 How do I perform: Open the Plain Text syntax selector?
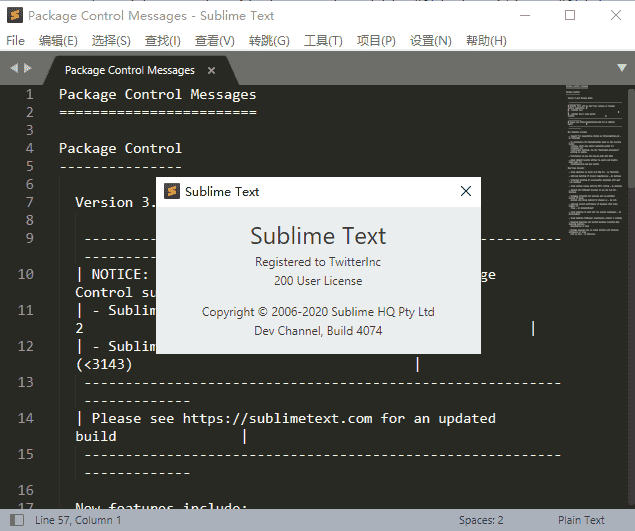pos(581,520)
